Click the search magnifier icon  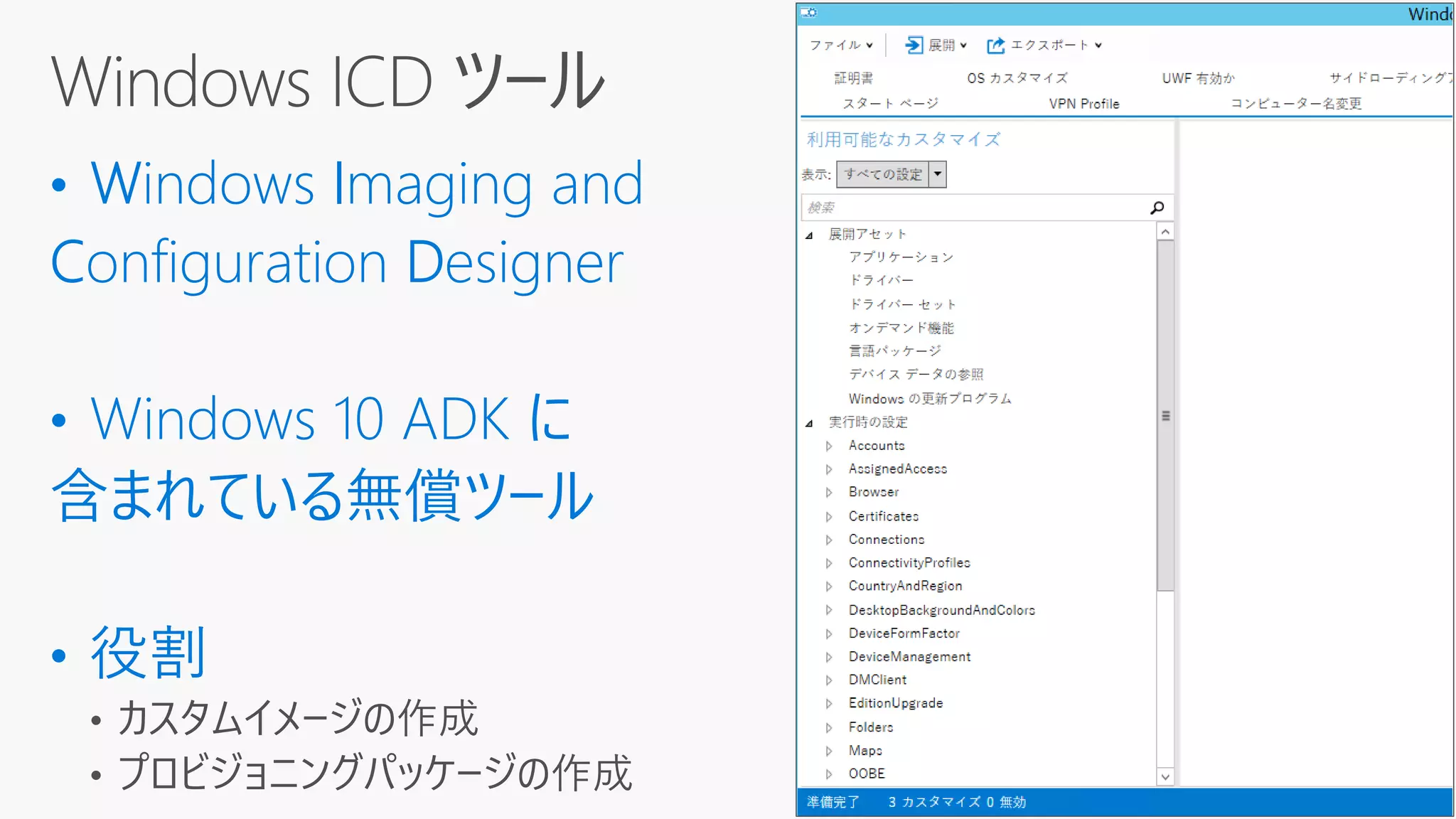[x=1157, y=208]
